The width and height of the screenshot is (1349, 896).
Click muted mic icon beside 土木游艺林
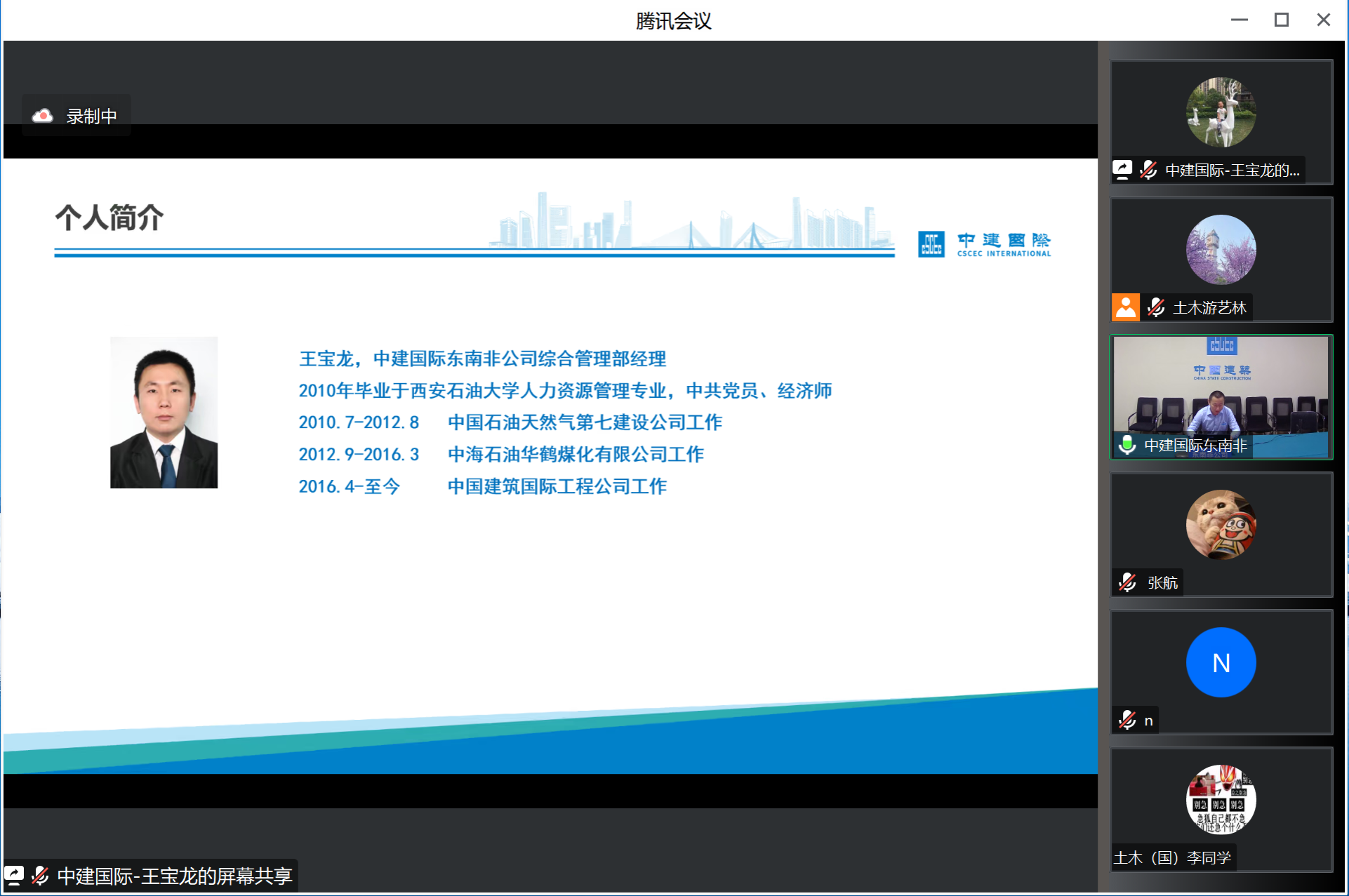(1156, 307)
